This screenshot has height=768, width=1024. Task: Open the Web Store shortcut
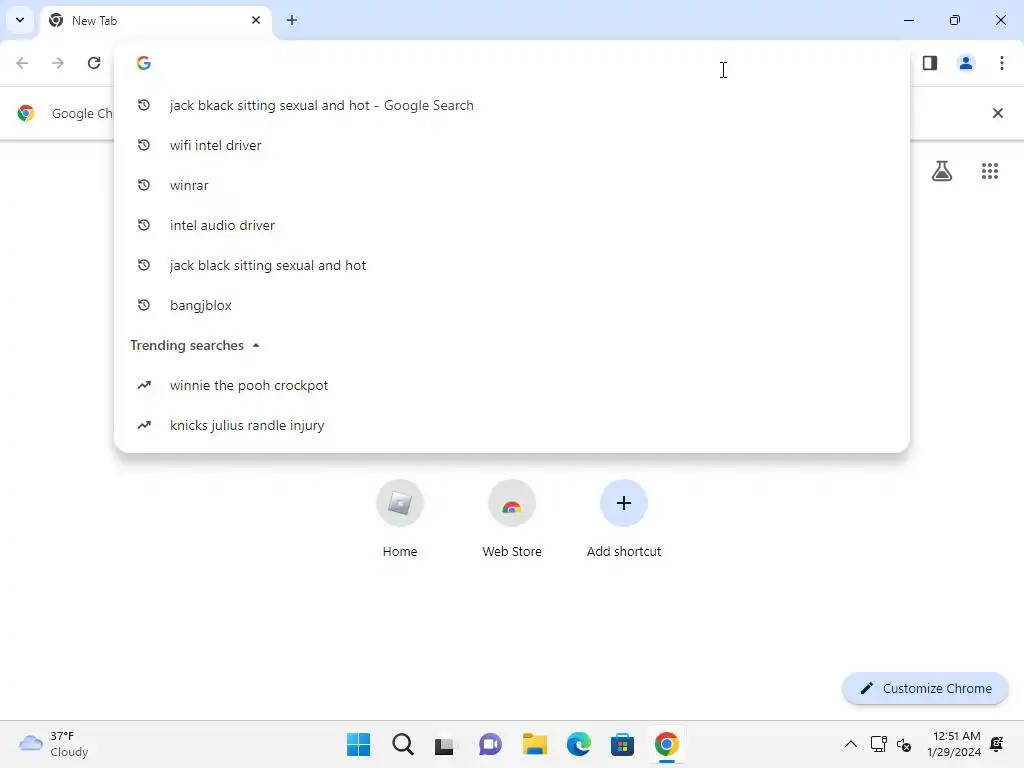coord(512,519)
